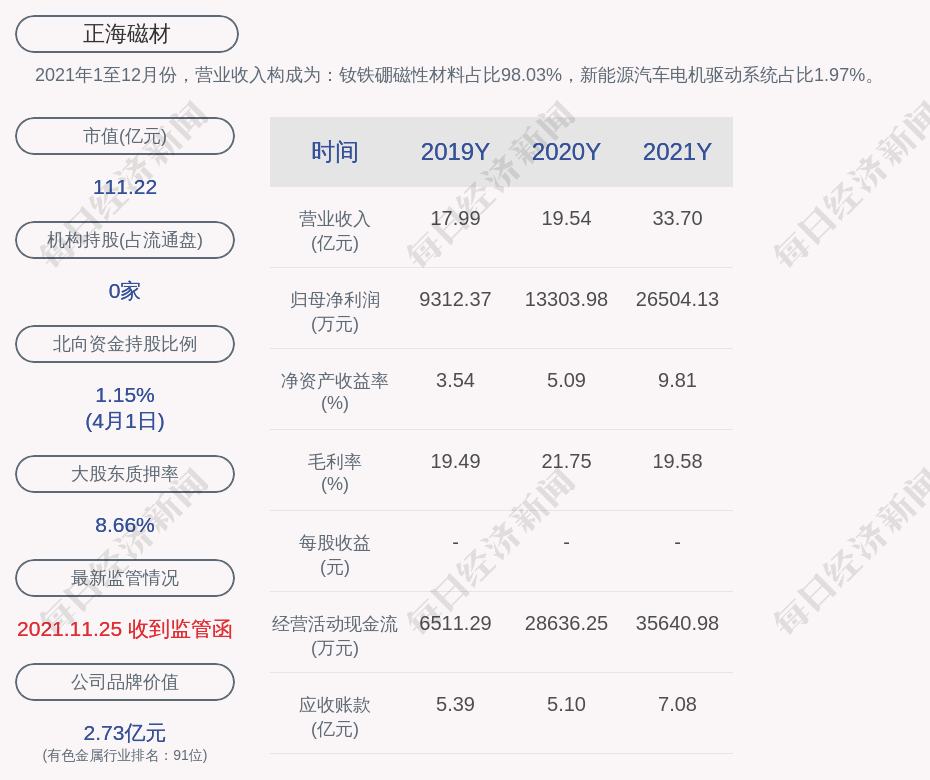Click the 归母净利润(万元) row label
The image size is (930, 780).
pos(335,311)
